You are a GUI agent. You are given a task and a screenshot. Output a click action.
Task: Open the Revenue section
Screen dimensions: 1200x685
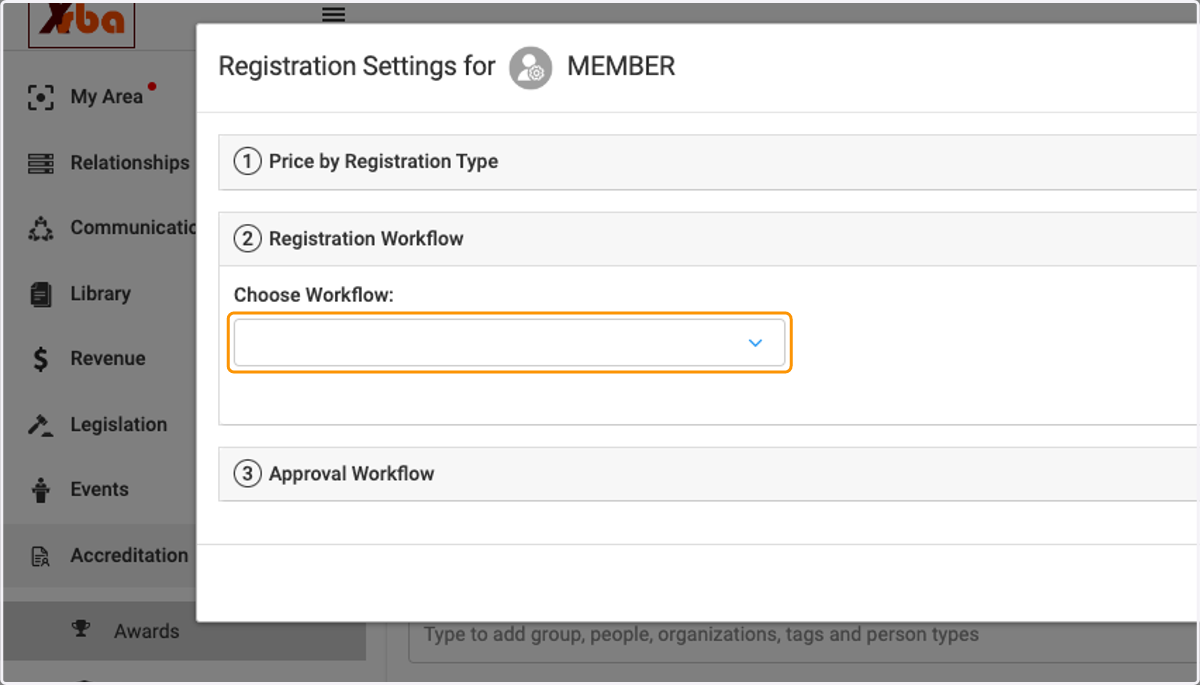point(107,359)
